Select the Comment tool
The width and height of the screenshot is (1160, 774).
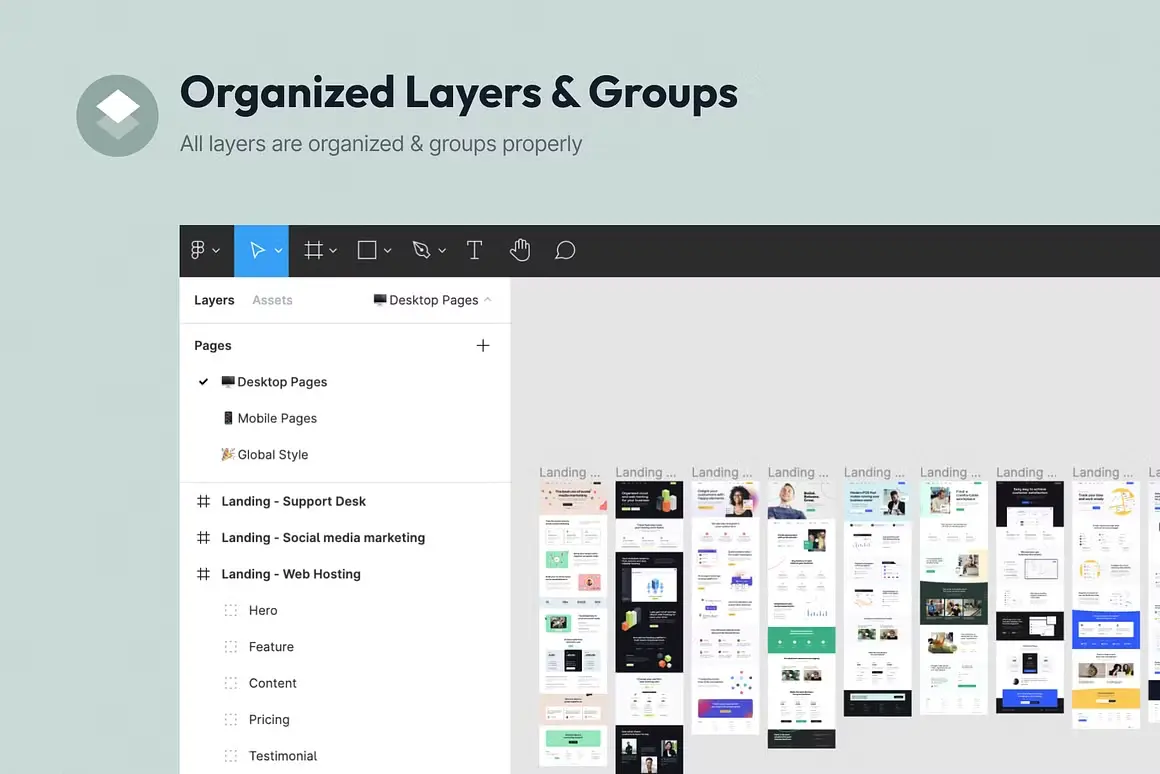coord(565,251)
